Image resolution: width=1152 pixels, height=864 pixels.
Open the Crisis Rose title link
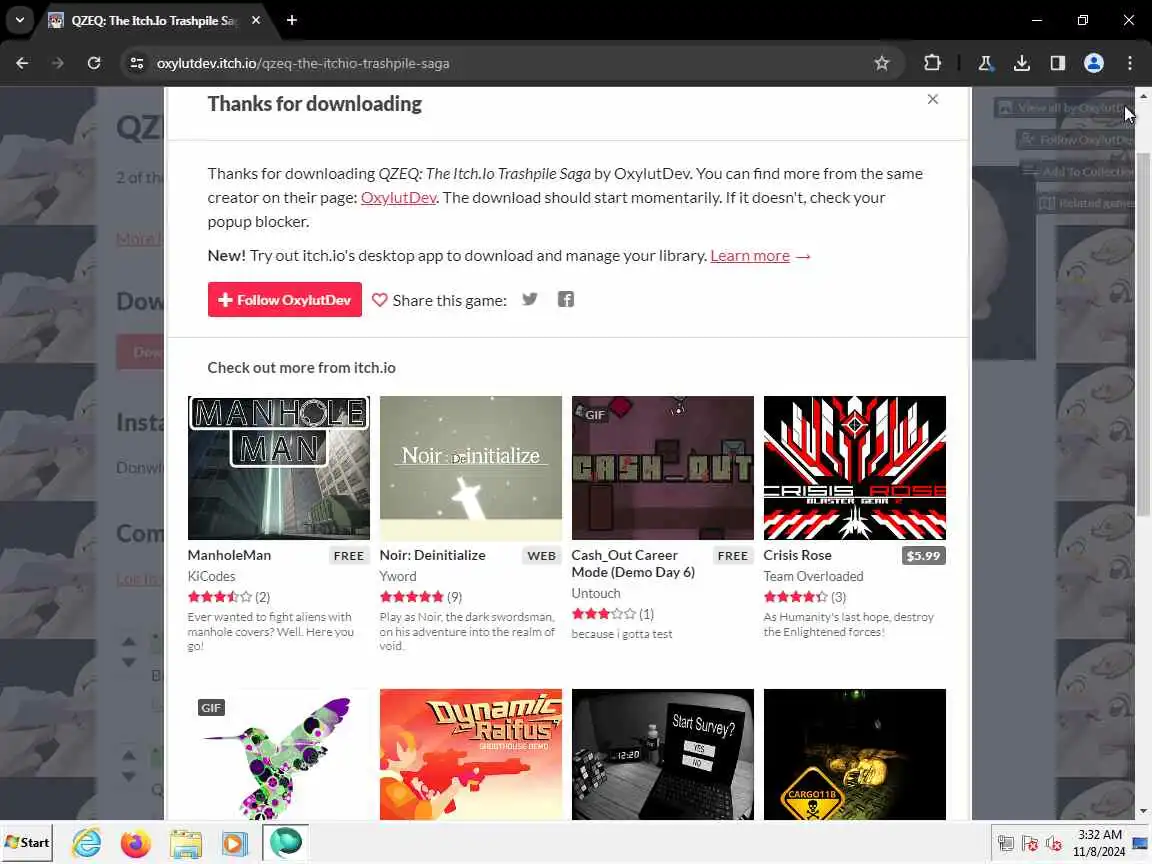797,555
